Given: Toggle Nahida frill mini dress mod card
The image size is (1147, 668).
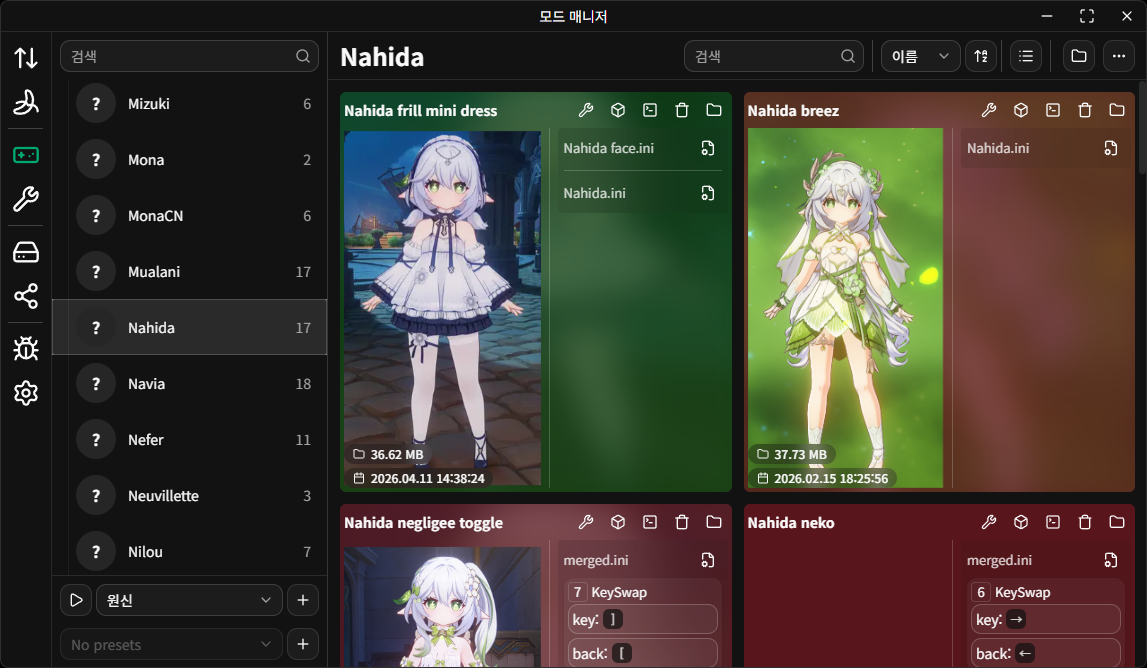Looking at the screenshot, I should coord(421,110).
